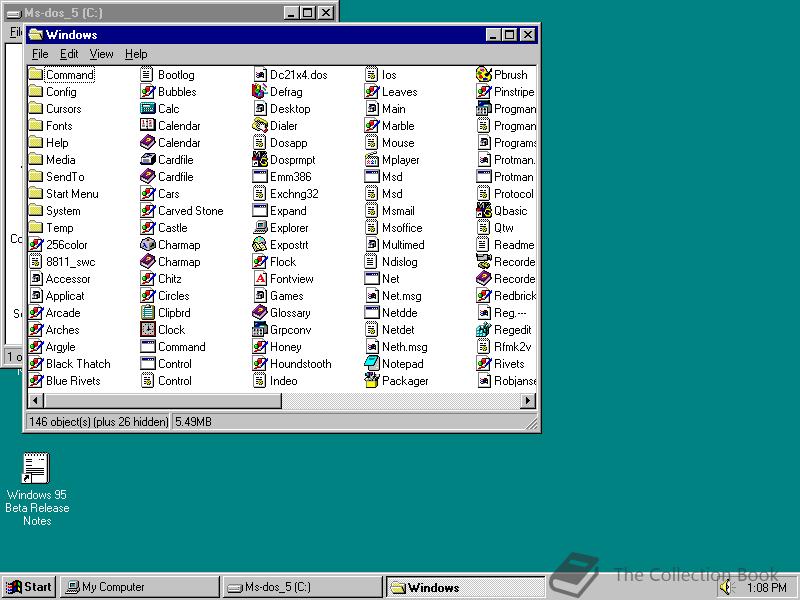Screen dimensions: 800x600
Task: Select the Notepad icon
Action: coord(371,364)
